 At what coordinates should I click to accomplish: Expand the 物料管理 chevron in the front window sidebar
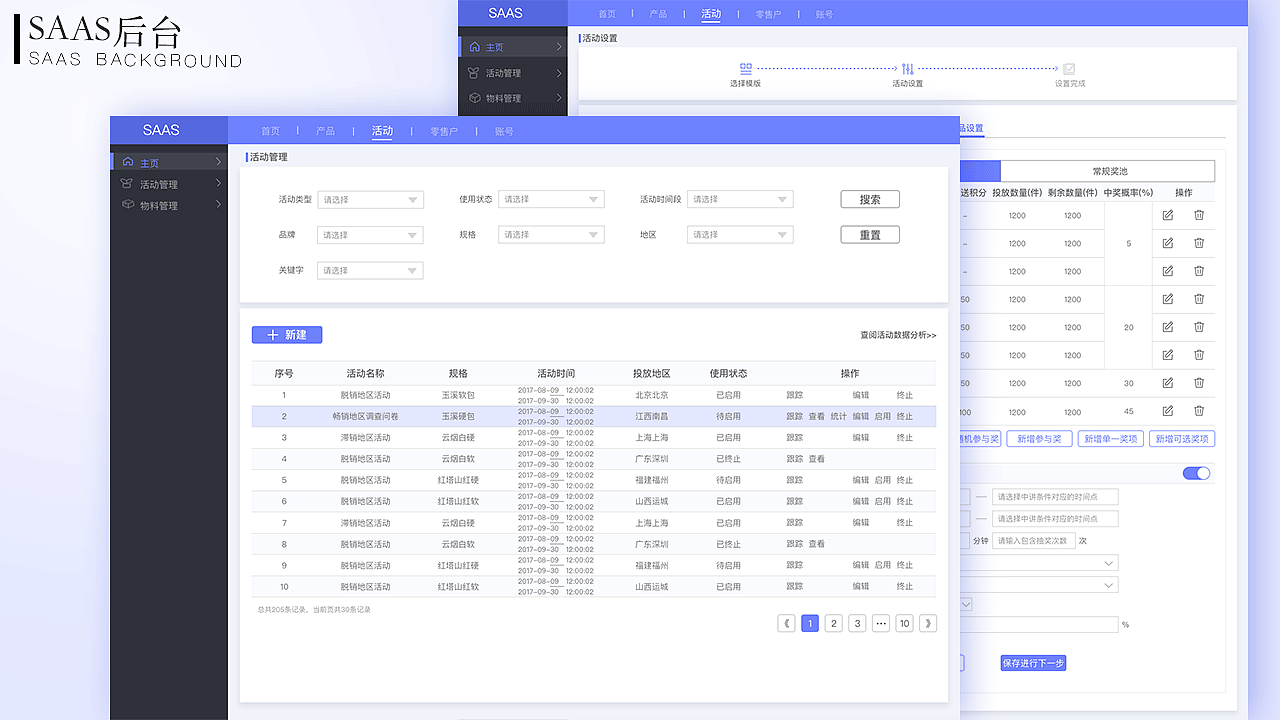pyautogui.click(x=218, y=205)
